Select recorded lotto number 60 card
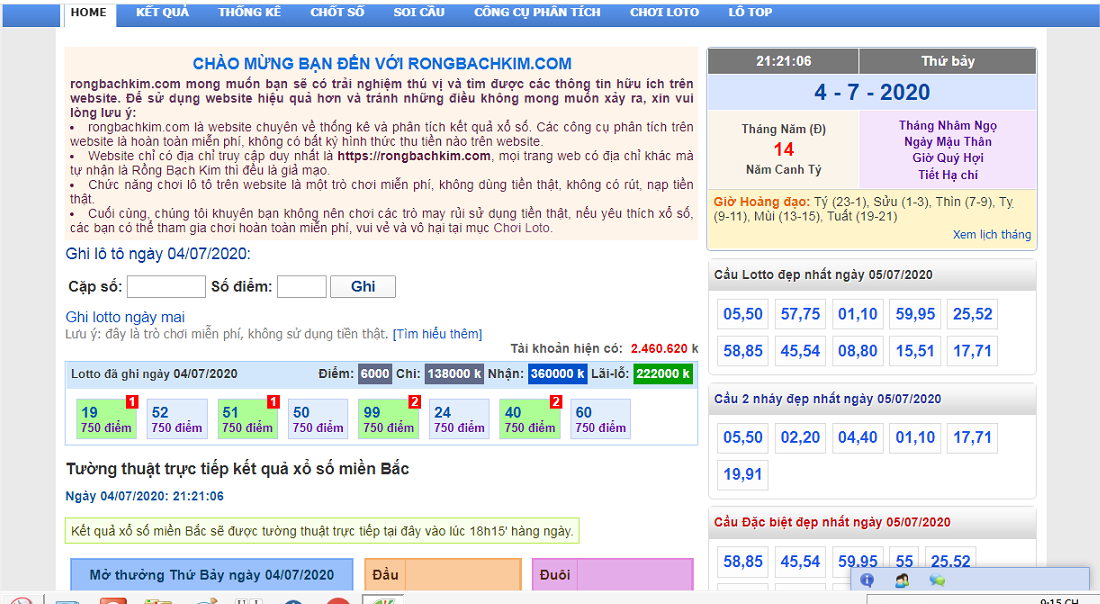 [x=601, y=419]
